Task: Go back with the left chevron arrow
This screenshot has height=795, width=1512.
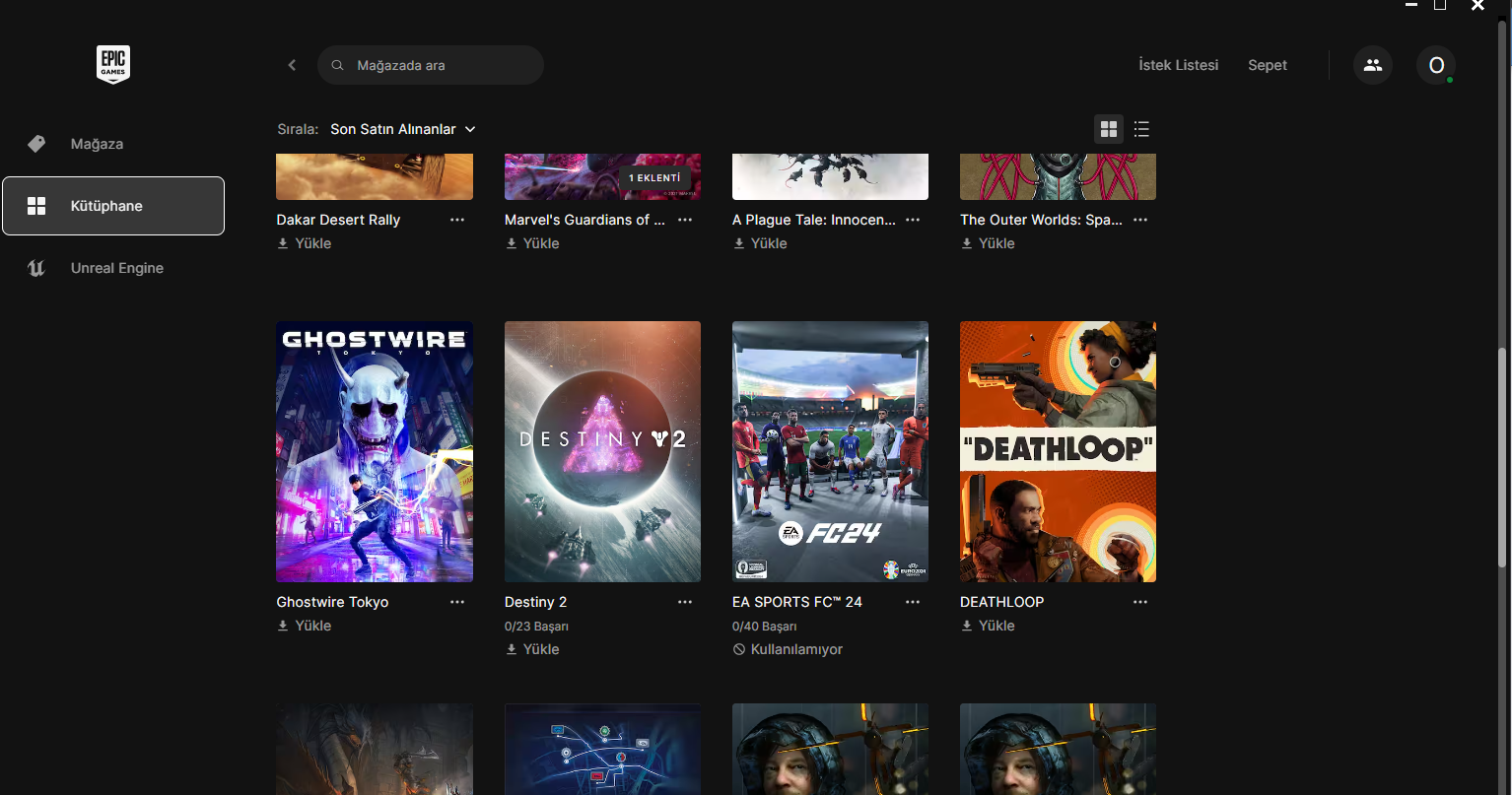Action: pos(292,65)
